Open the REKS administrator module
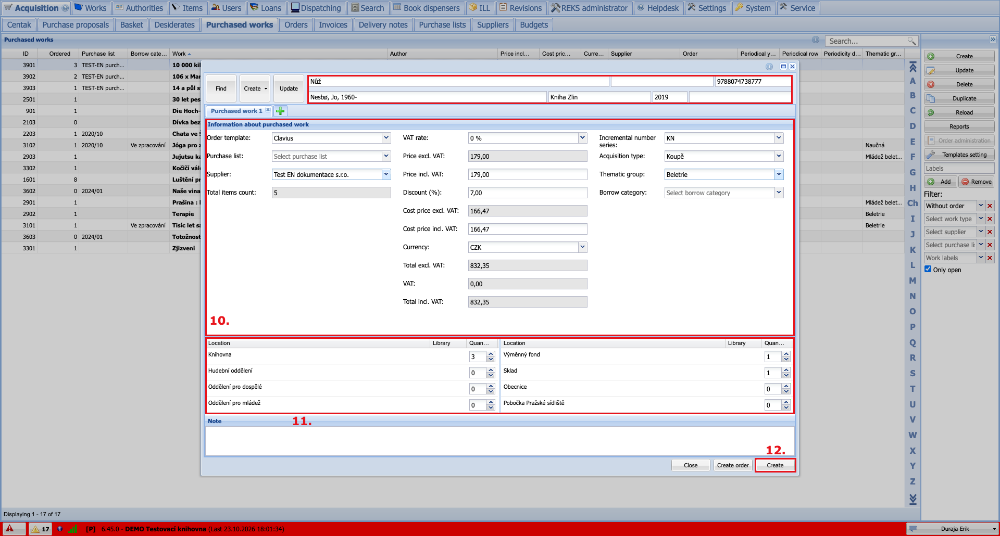The image size is (1000, 536). pyautogui.click(x=591, y=8)
